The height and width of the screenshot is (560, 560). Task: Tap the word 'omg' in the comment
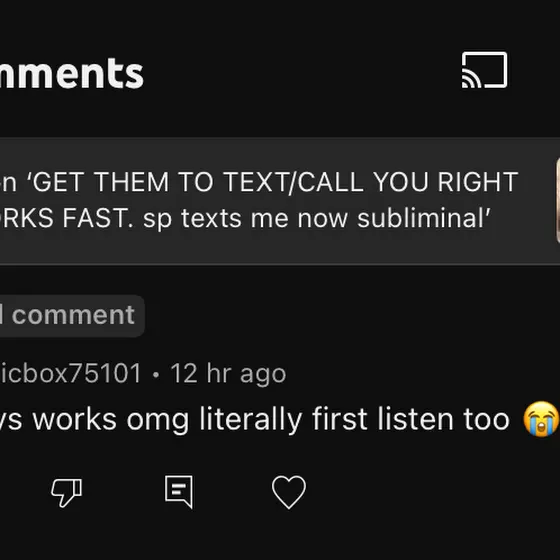(158, 421)
